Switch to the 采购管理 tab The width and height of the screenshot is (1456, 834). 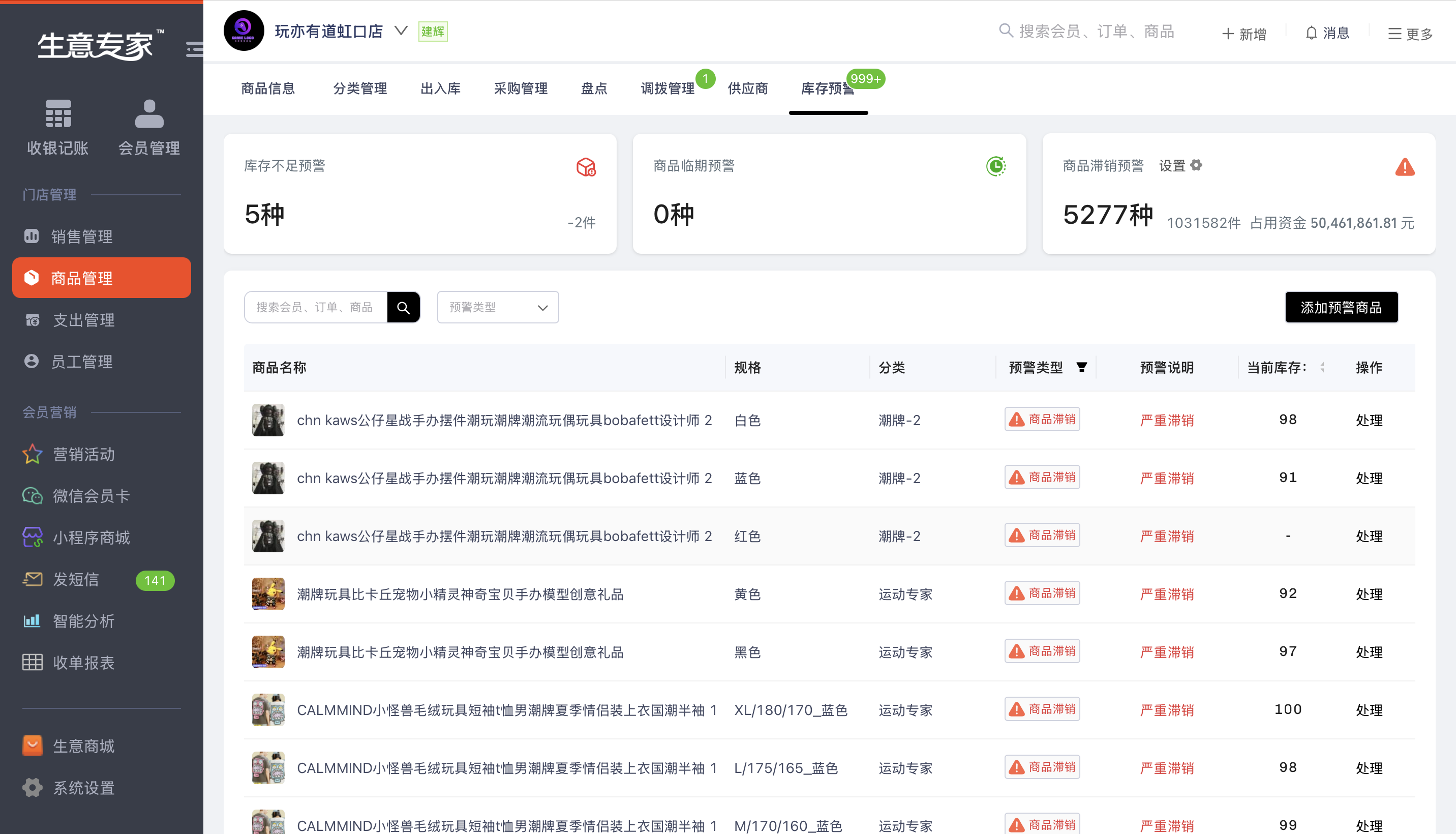tap(521, 88)
